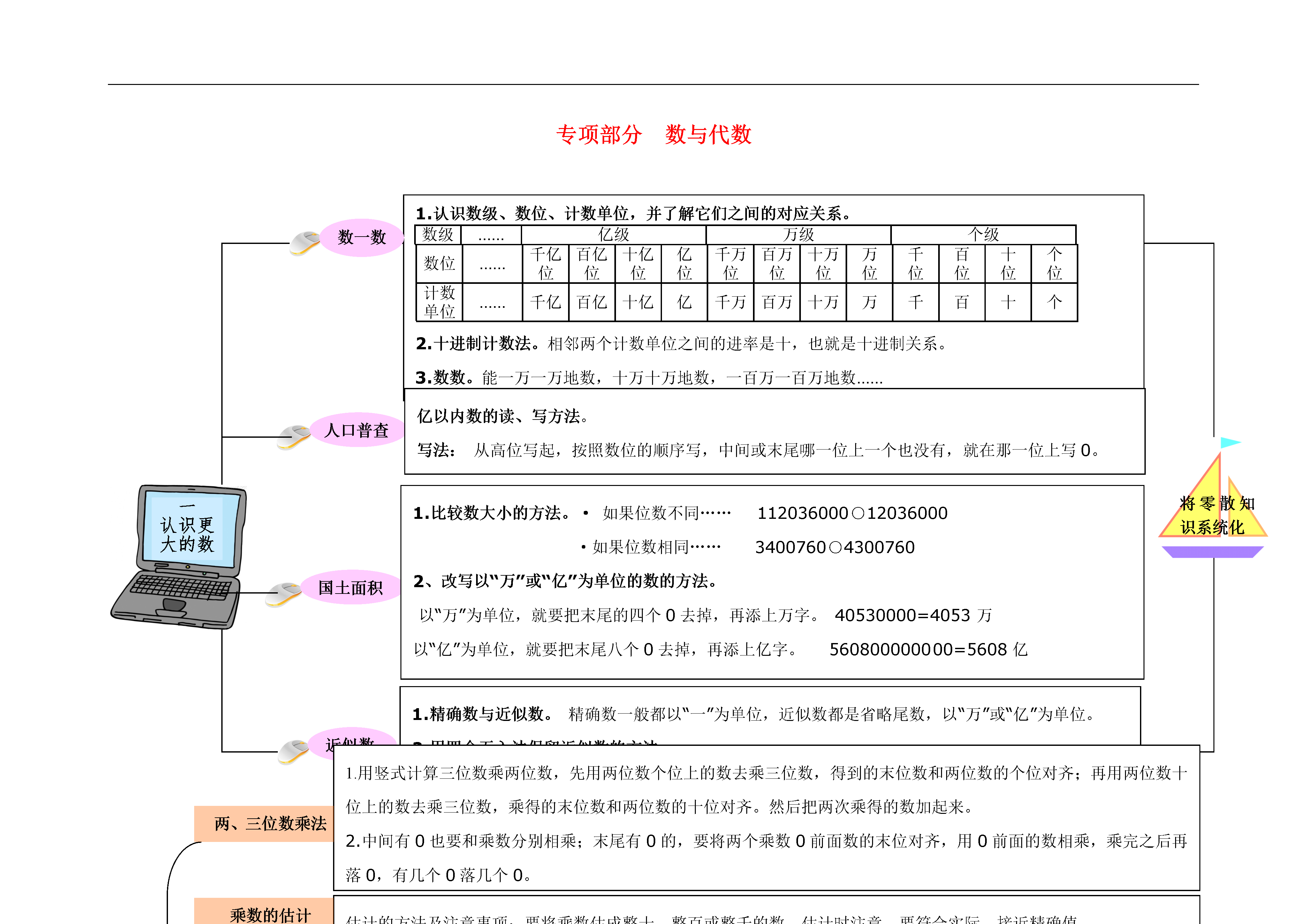Click the 写法: label

point(437,450)
